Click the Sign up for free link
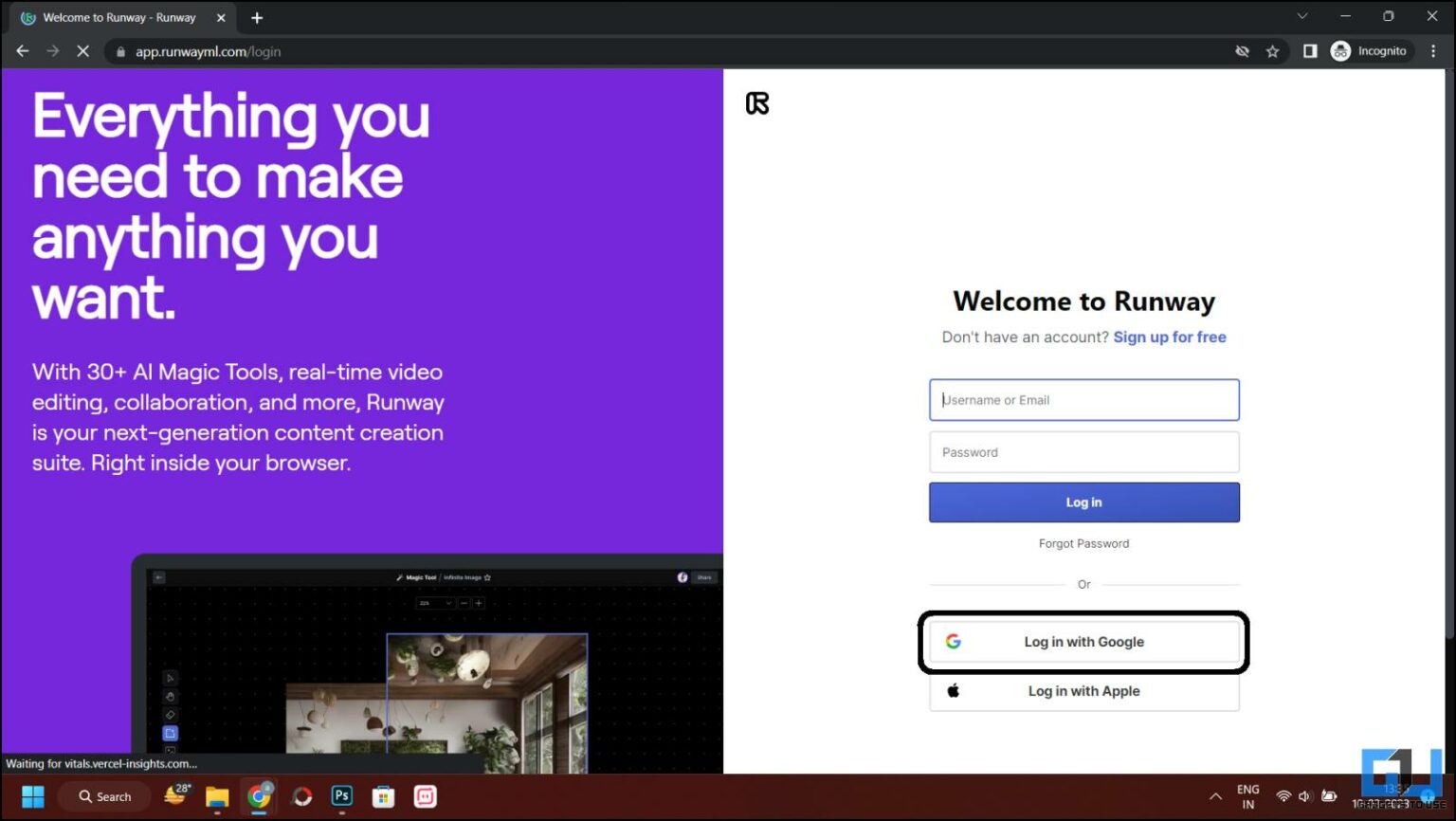The width and height of the screenshot is (1456, 821). click(x=1170, y=337)
